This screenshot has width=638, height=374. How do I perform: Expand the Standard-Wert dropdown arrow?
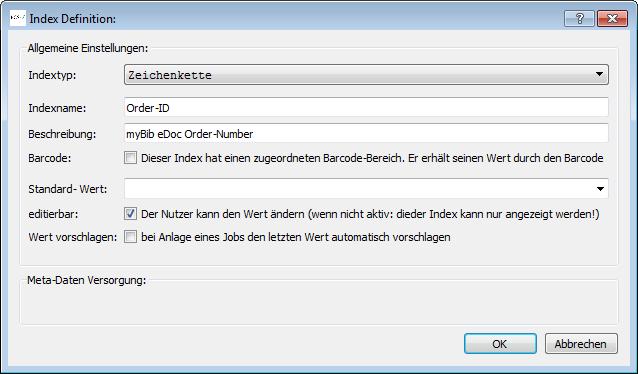(x=600, y=189)
